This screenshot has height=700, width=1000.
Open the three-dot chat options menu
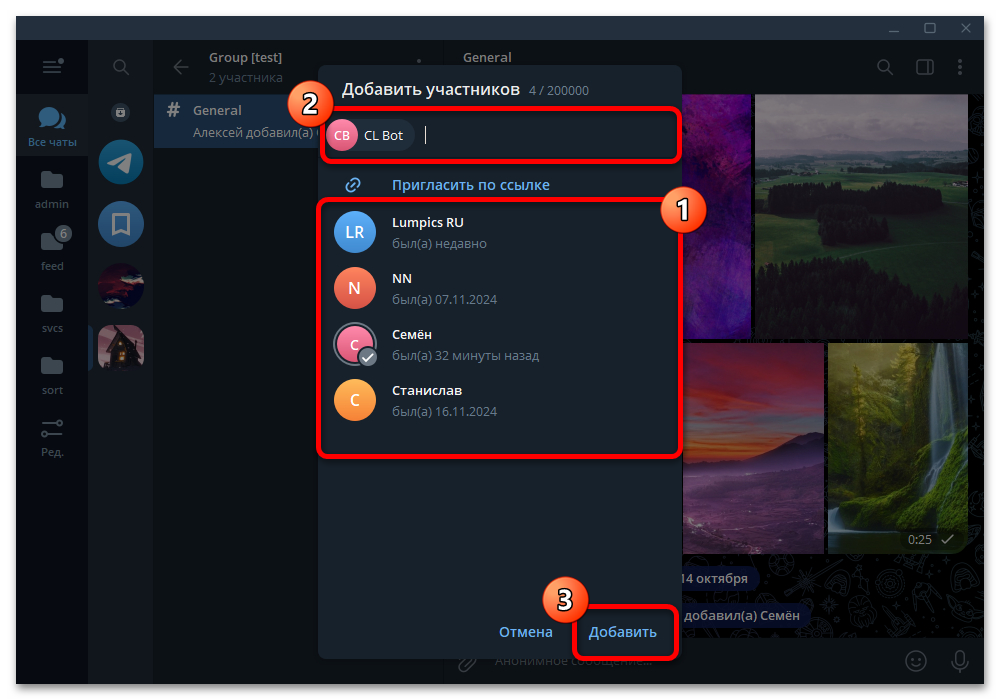coord(960,67)
